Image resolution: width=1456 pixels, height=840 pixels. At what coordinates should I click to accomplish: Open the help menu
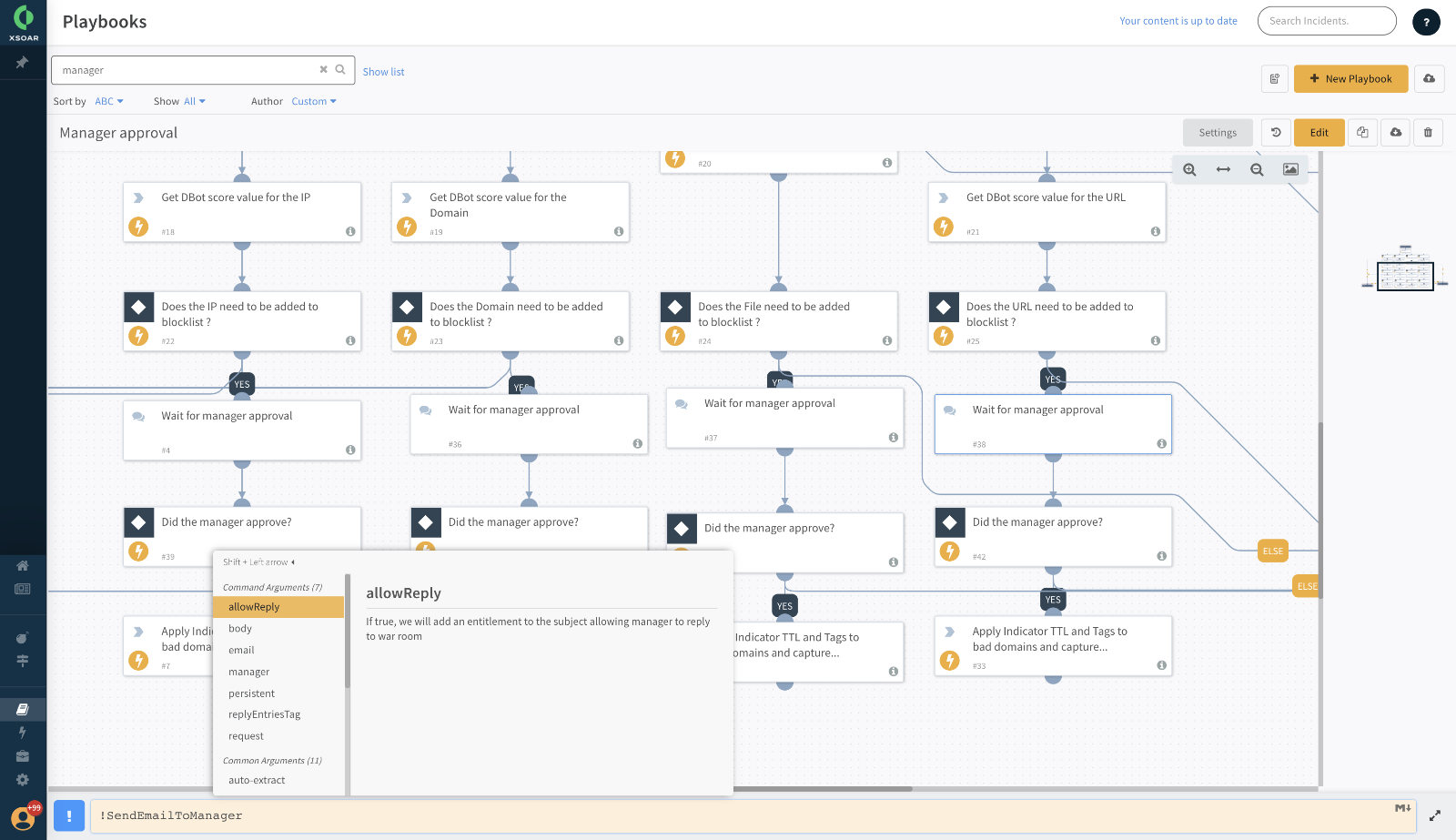pyautogui.click(x=1426, y=21)
